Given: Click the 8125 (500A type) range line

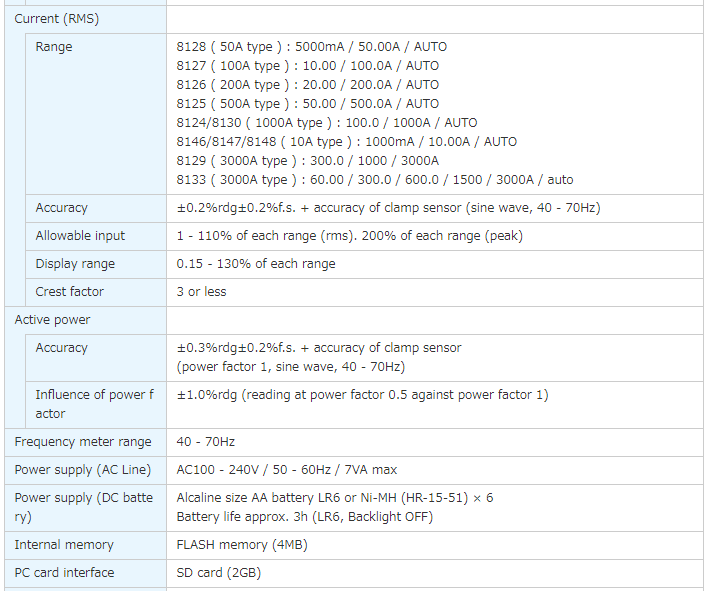Looking at the screenshot, I should (307, 104).
